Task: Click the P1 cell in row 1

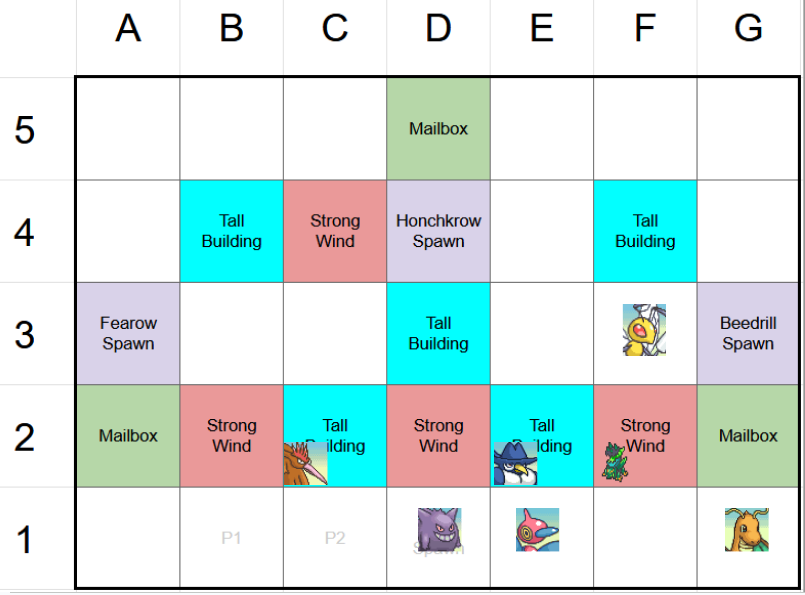Action: click(231, 538)
